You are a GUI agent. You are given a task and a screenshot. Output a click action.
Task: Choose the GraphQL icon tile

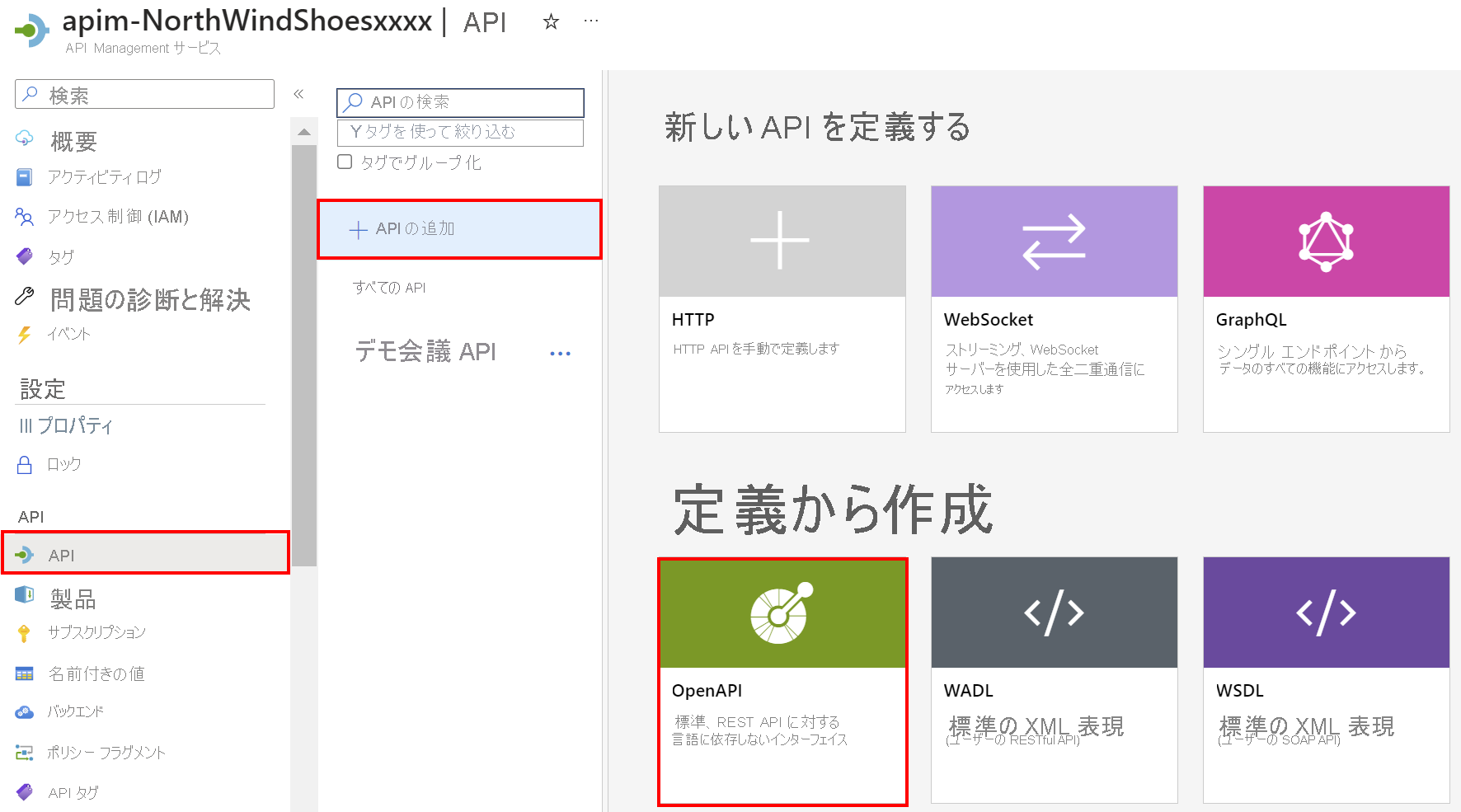tap(1326, 241)
